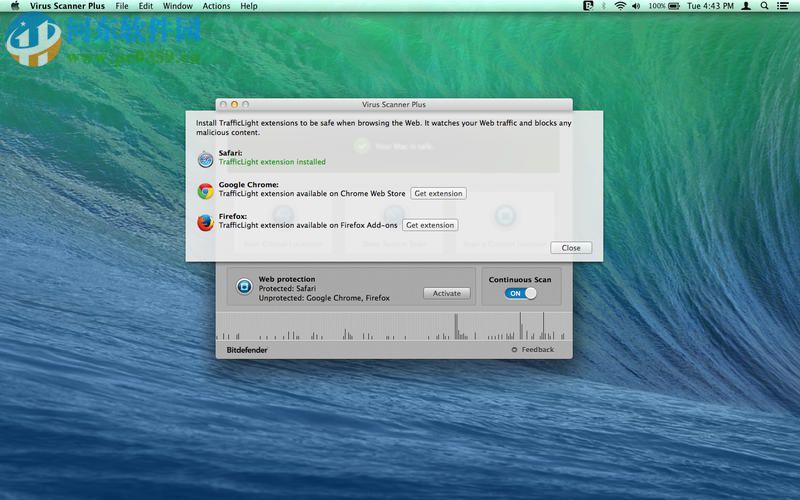The width and height of the screenshot is (800, 500).
Task: Click the Bitdefender label in footer
Action: (x=247, y=350)
